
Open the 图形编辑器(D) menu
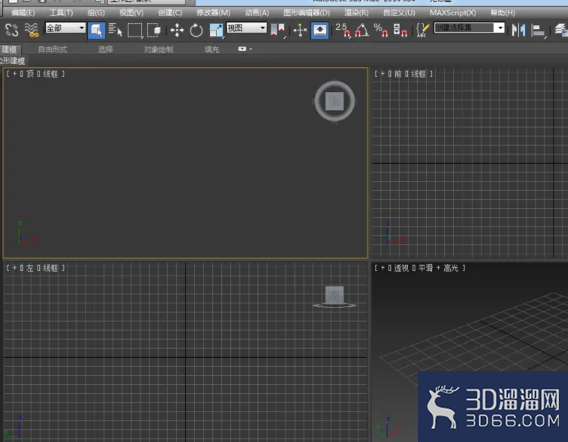point(306,13)
